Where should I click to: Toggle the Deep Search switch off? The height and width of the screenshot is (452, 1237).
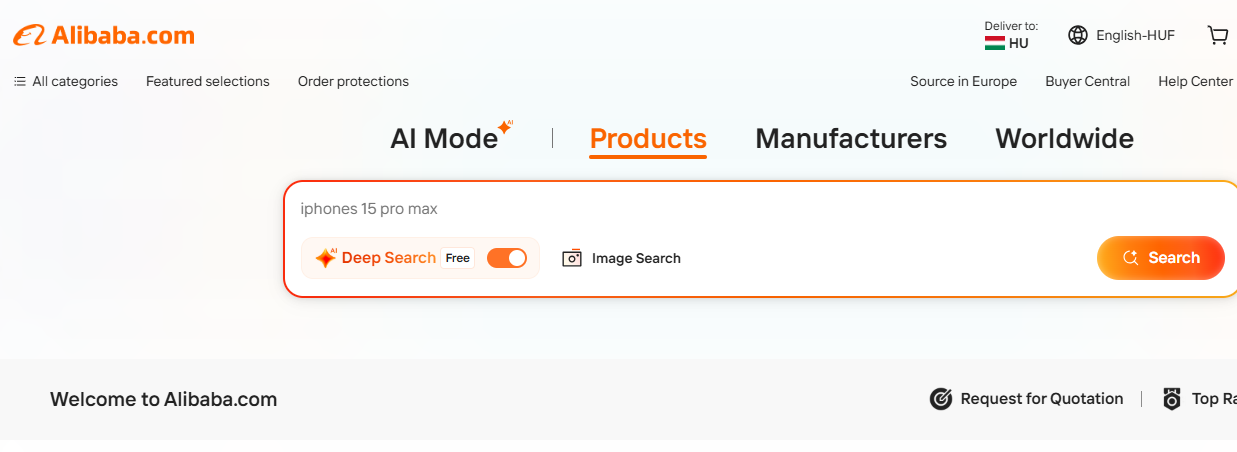(x=506, y=258)
